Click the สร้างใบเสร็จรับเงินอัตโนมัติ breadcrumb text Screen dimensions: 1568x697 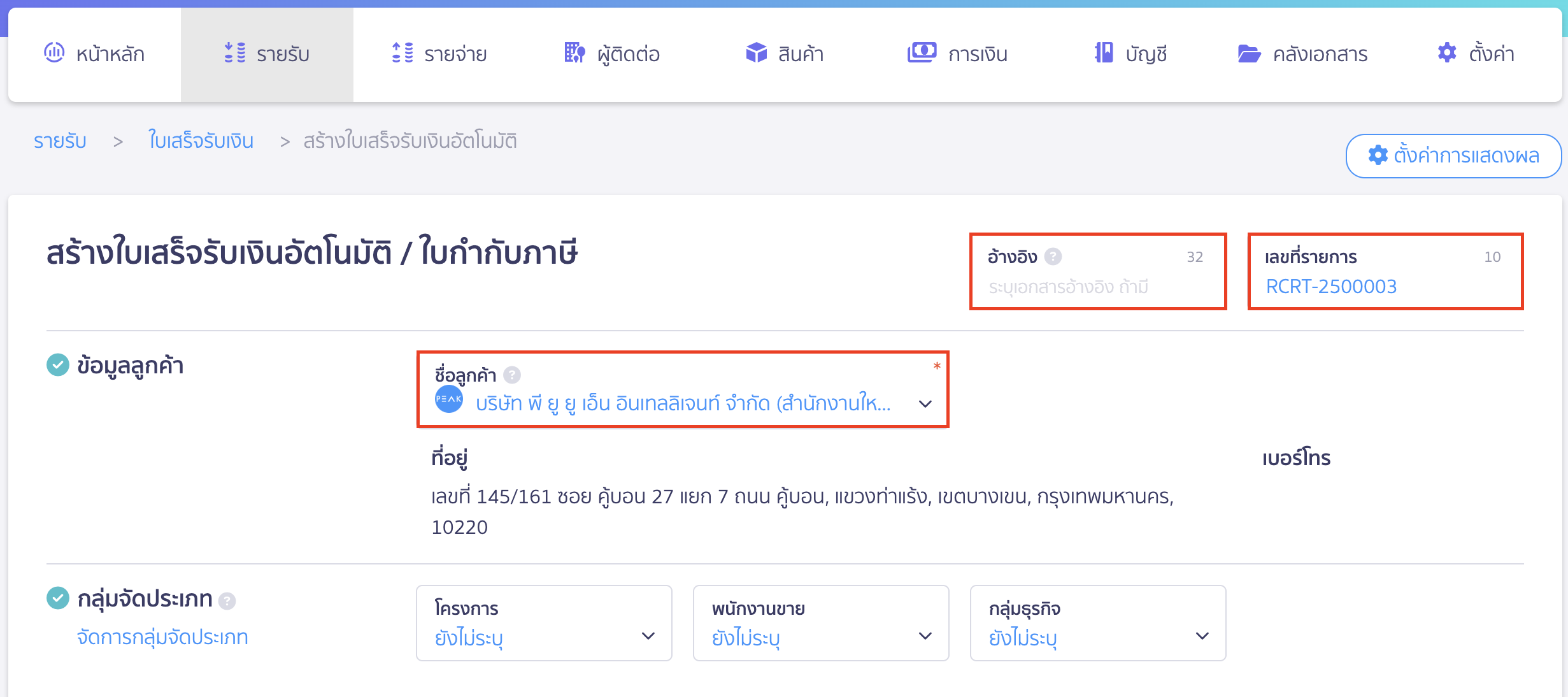[x=410, y=141]
